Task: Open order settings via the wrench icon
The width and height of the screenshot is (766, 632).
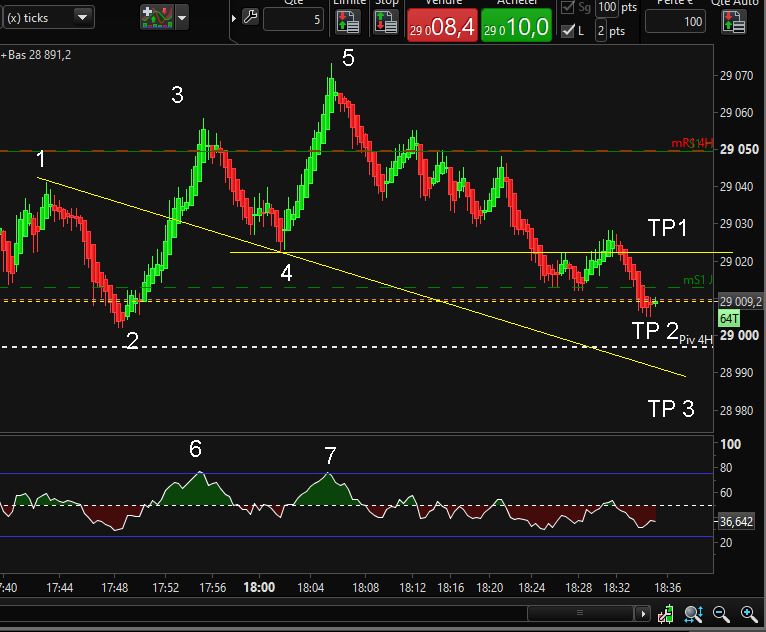Action: click(x=250, y=17)
